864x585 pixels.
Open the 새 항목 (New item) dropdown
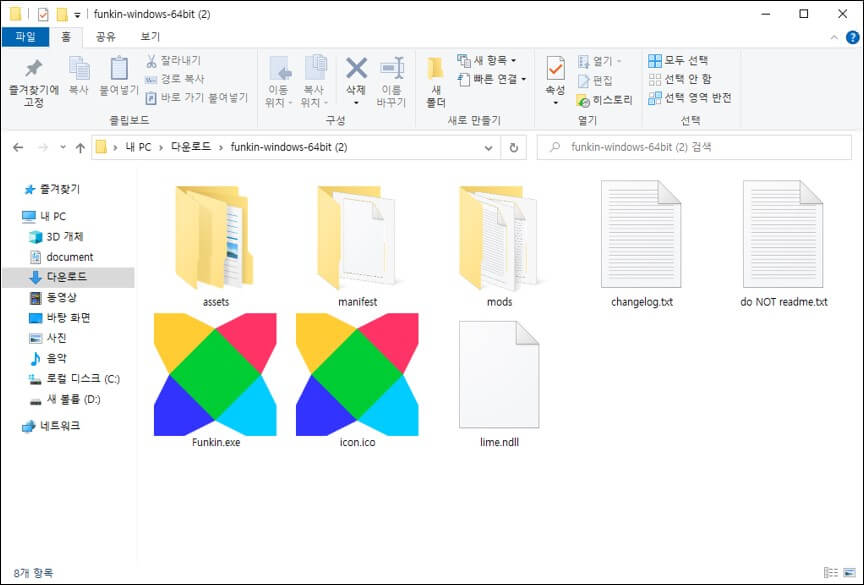coord(487,60)
